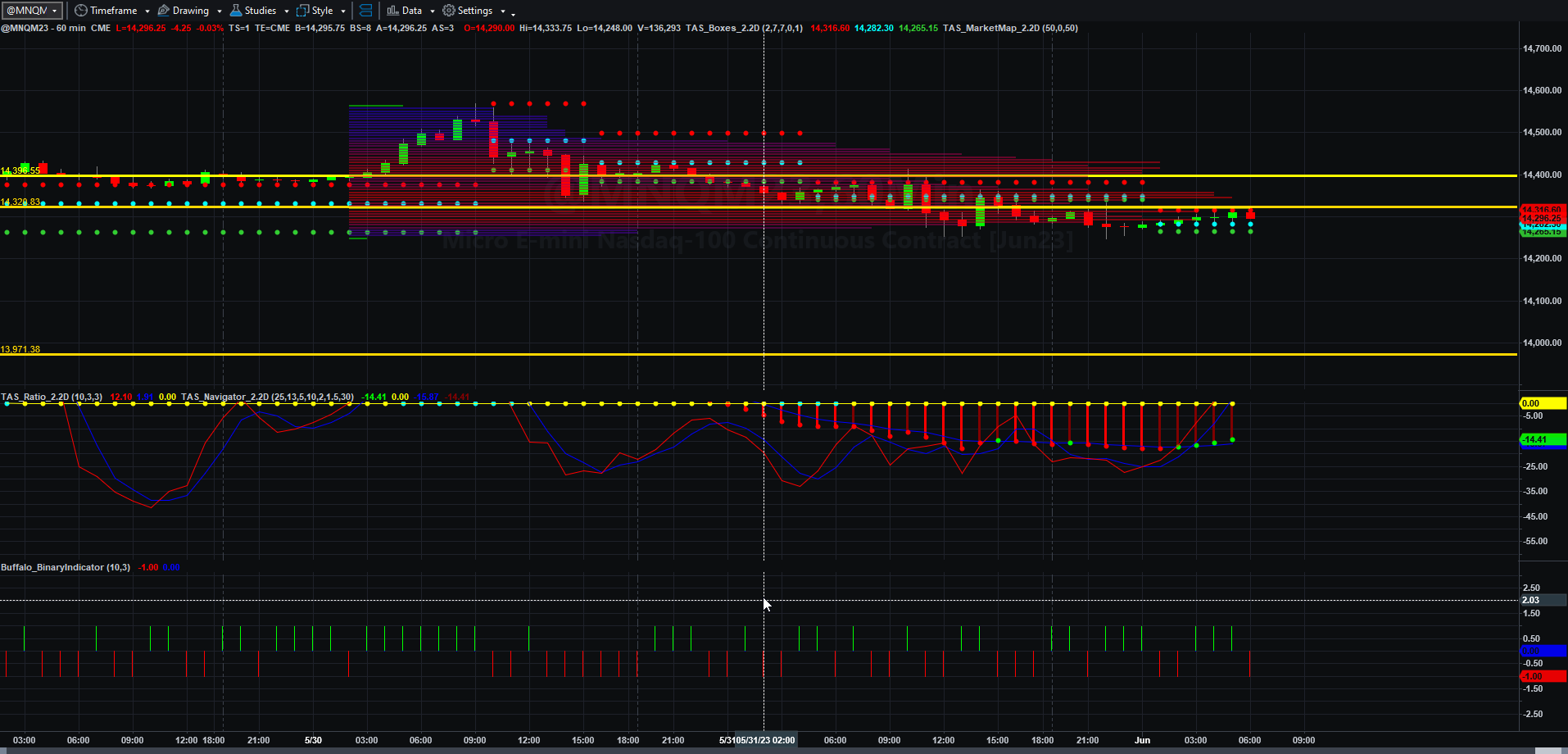Open the @MNQM symbol selector dropdown

tap(32, 11)
